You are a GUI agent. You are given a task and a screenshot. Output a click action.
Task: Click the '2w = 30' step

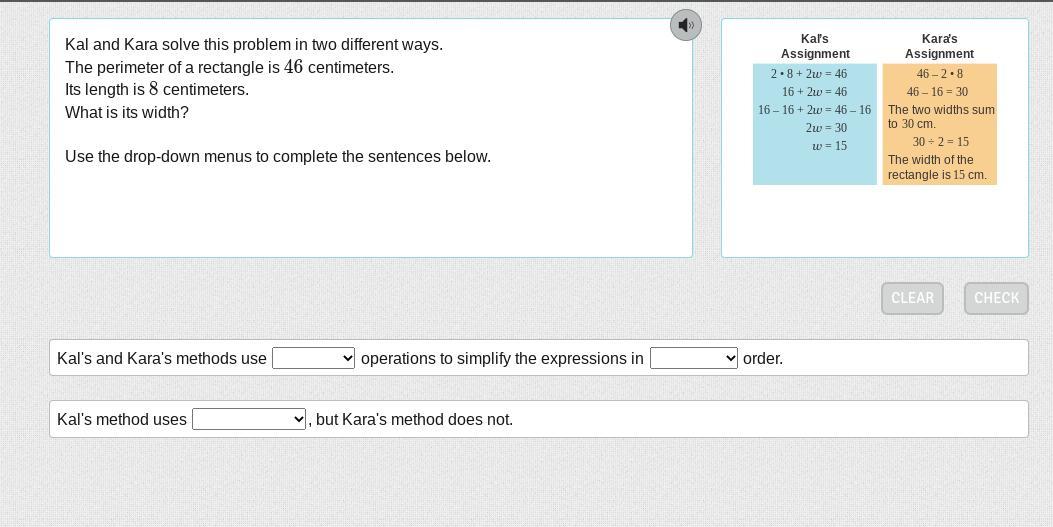tap(826, 128)
